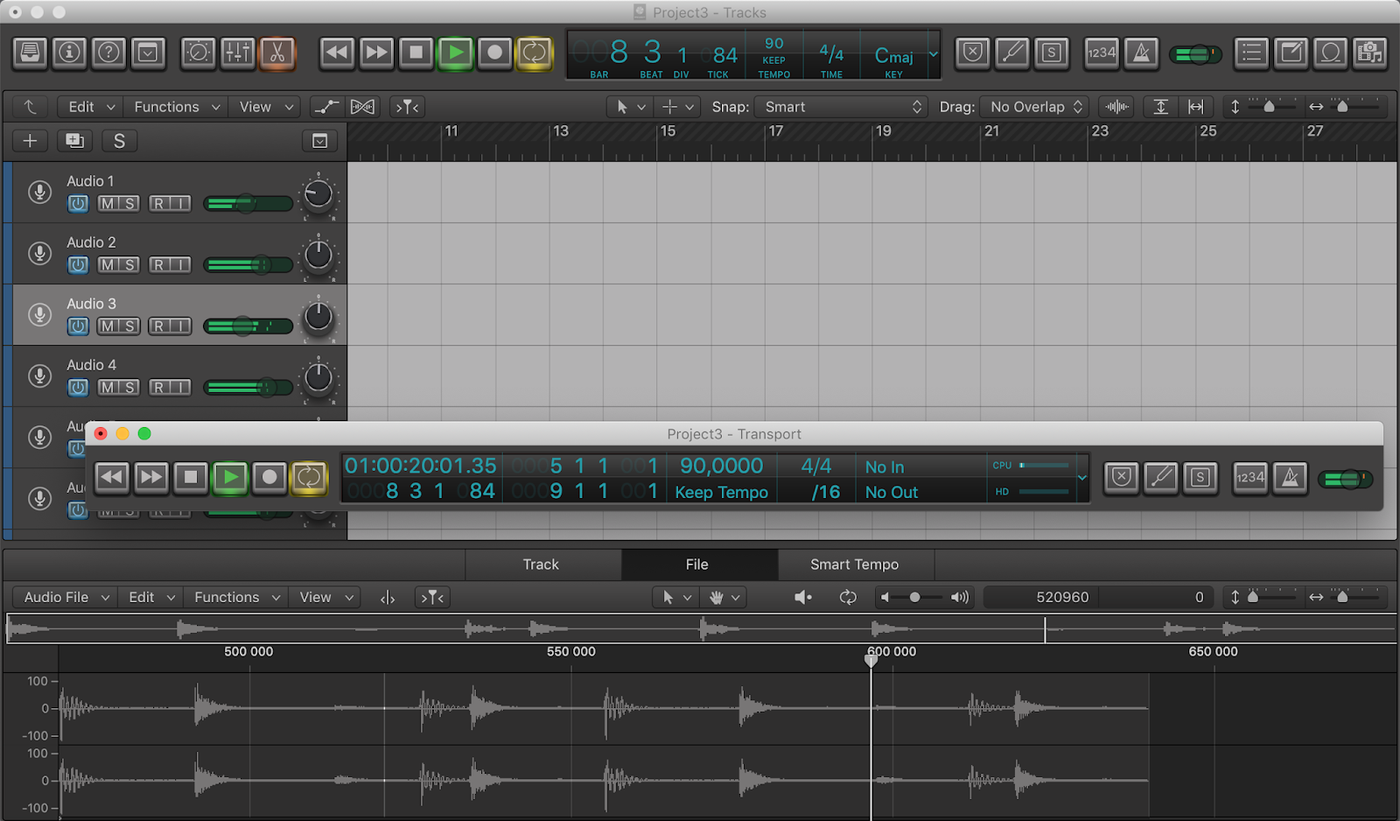Open the Edit menu in File editor
The width and height of the screenshot is (1400, 821).
[x=150, y=597]
